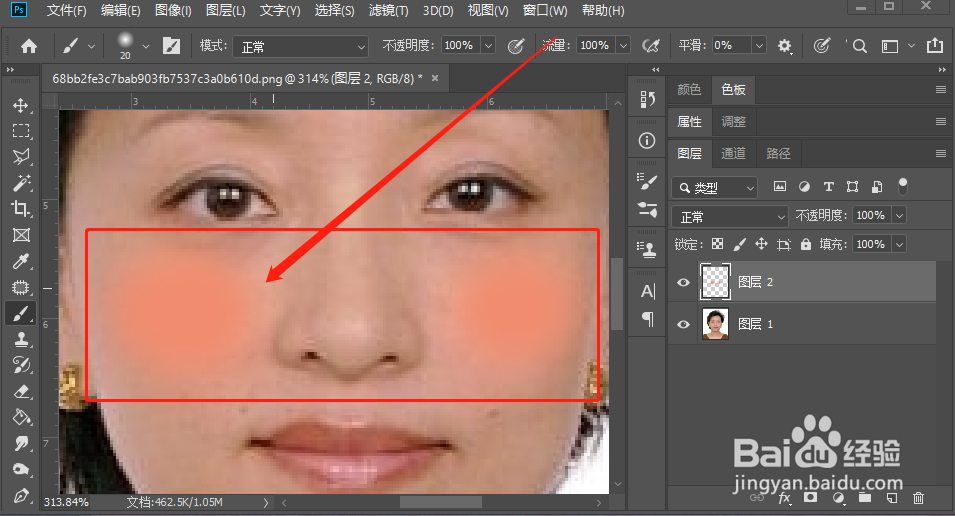Select the Clone Stamp tool
The image size is (955, 516).
tap(21, 339)
